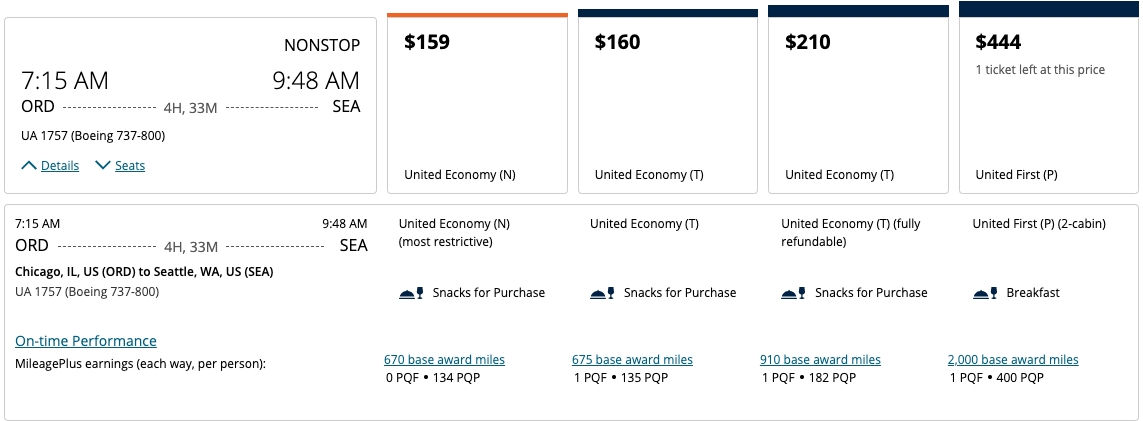1143x421 pixels.
Task: Click the Chicago to Seattle route text
Action: point(144,272)
